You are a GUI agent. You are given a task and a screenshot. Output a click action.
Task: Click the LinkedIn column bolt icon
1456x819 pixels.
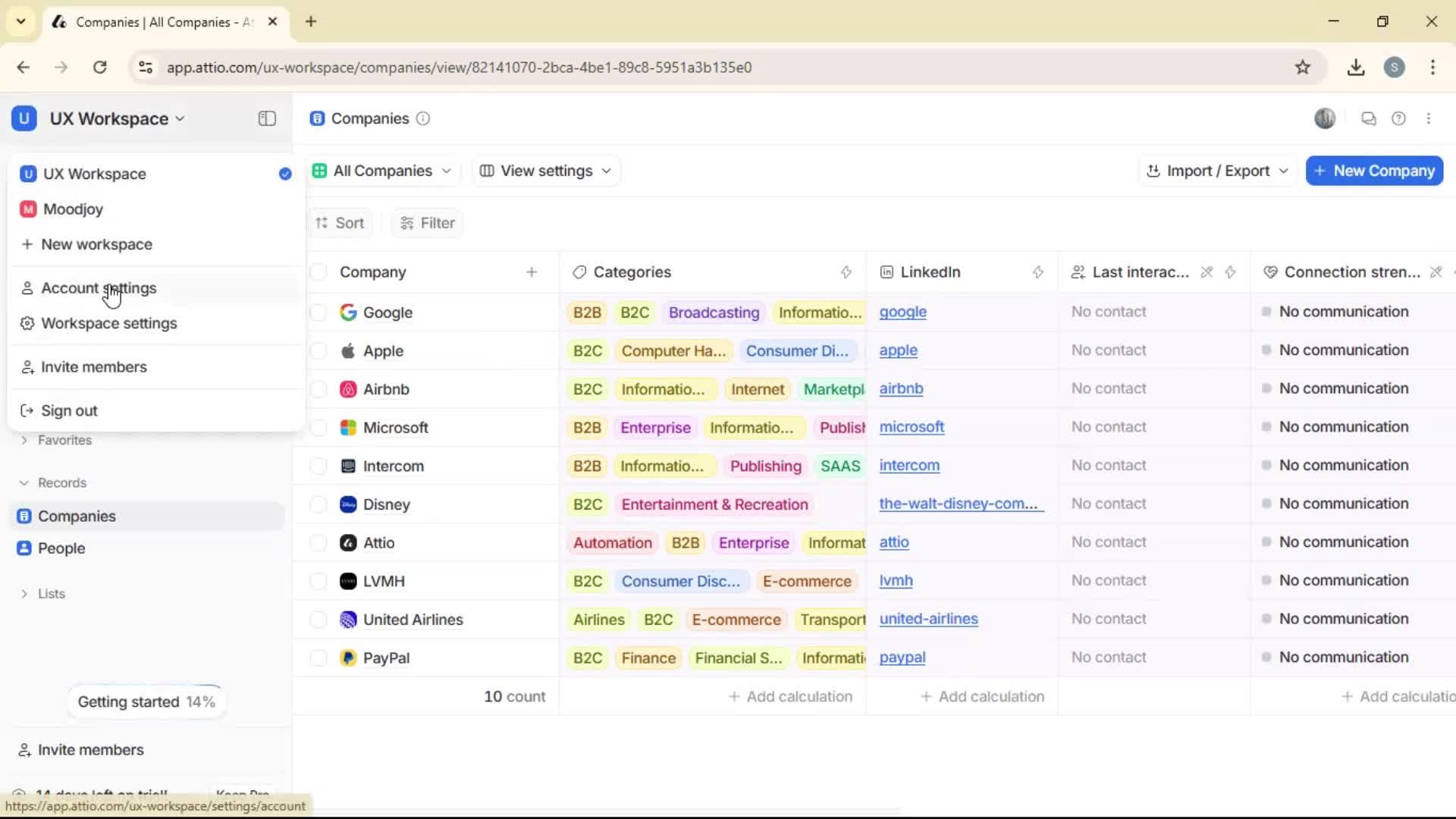[1038, 272]
